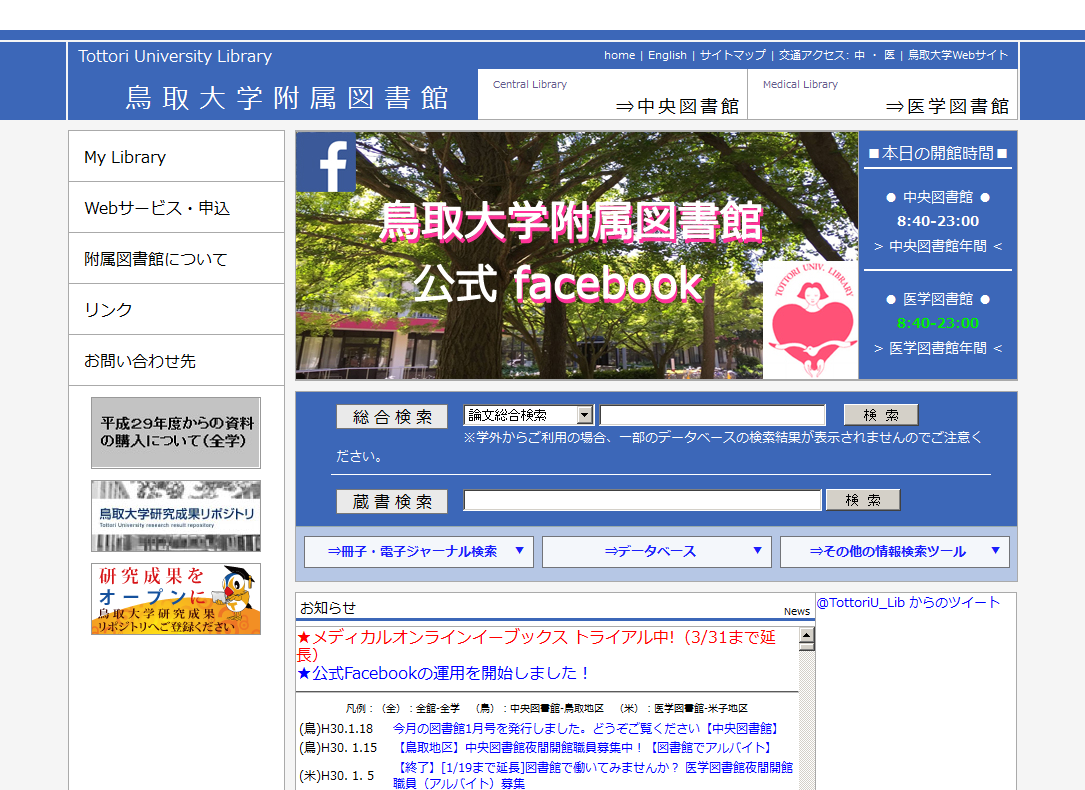Open 平成29年度からの資料の購入について banner
Screen dimensions: 1085x790
click(x=176, y=432)
